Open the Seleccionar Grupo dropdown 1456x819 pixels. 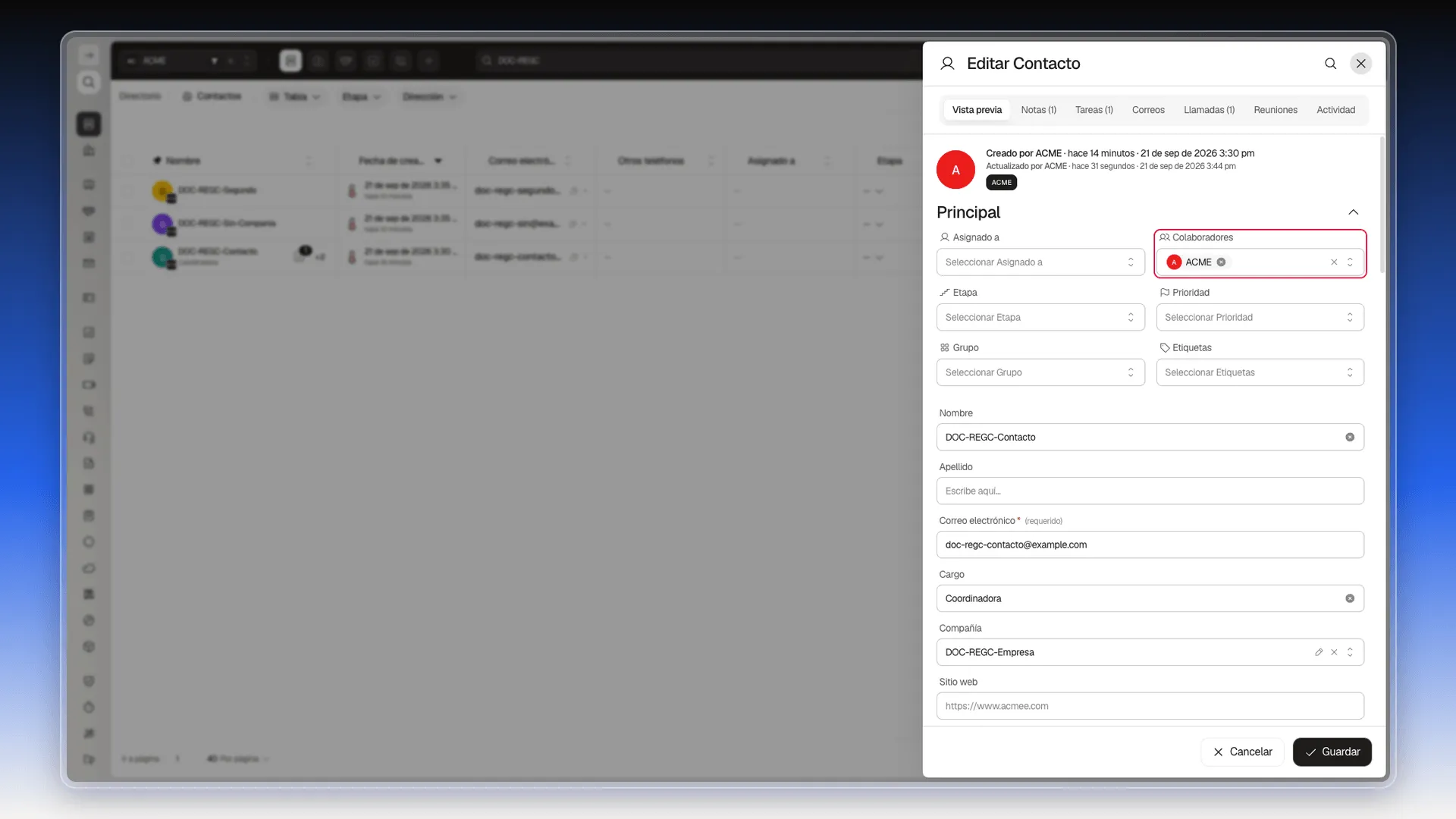tap(1040, 373)
